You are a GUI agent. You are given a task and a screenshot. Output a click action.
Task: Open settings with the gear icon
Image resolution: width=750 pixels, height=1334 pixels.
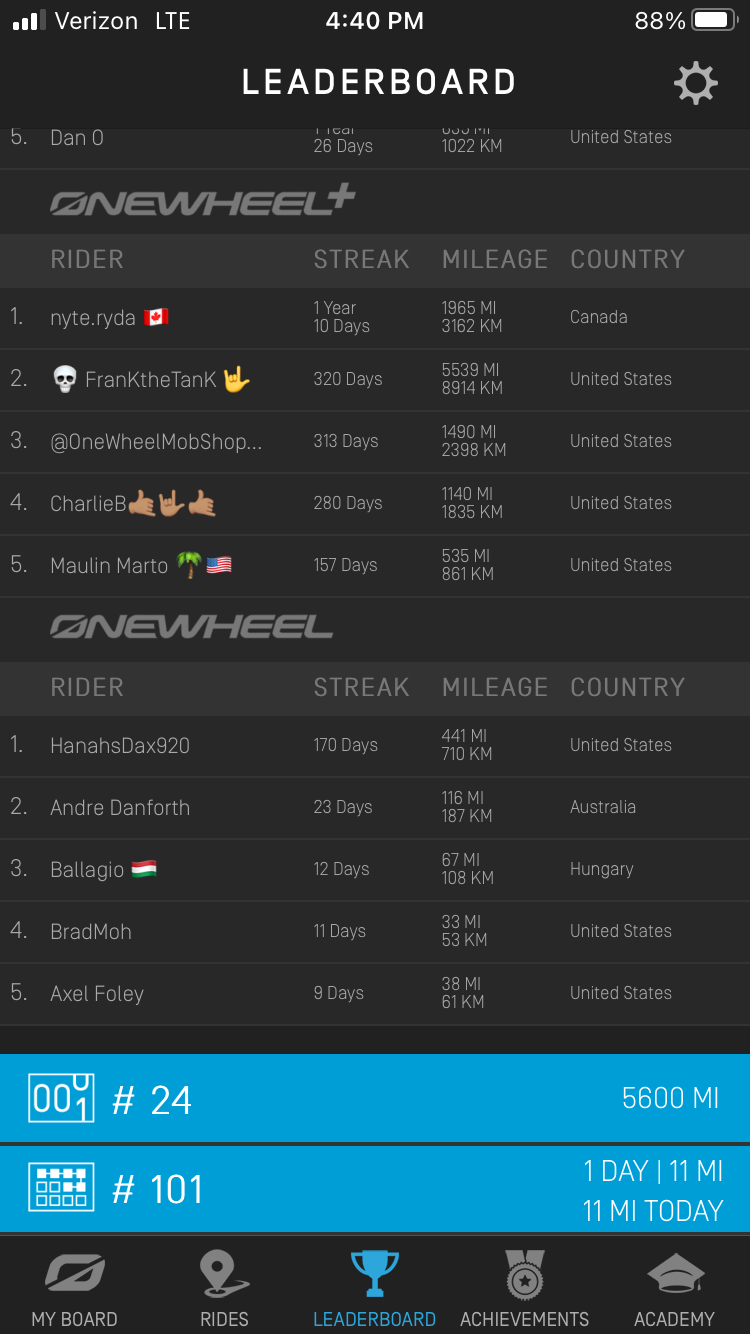[x=696, y=83]
